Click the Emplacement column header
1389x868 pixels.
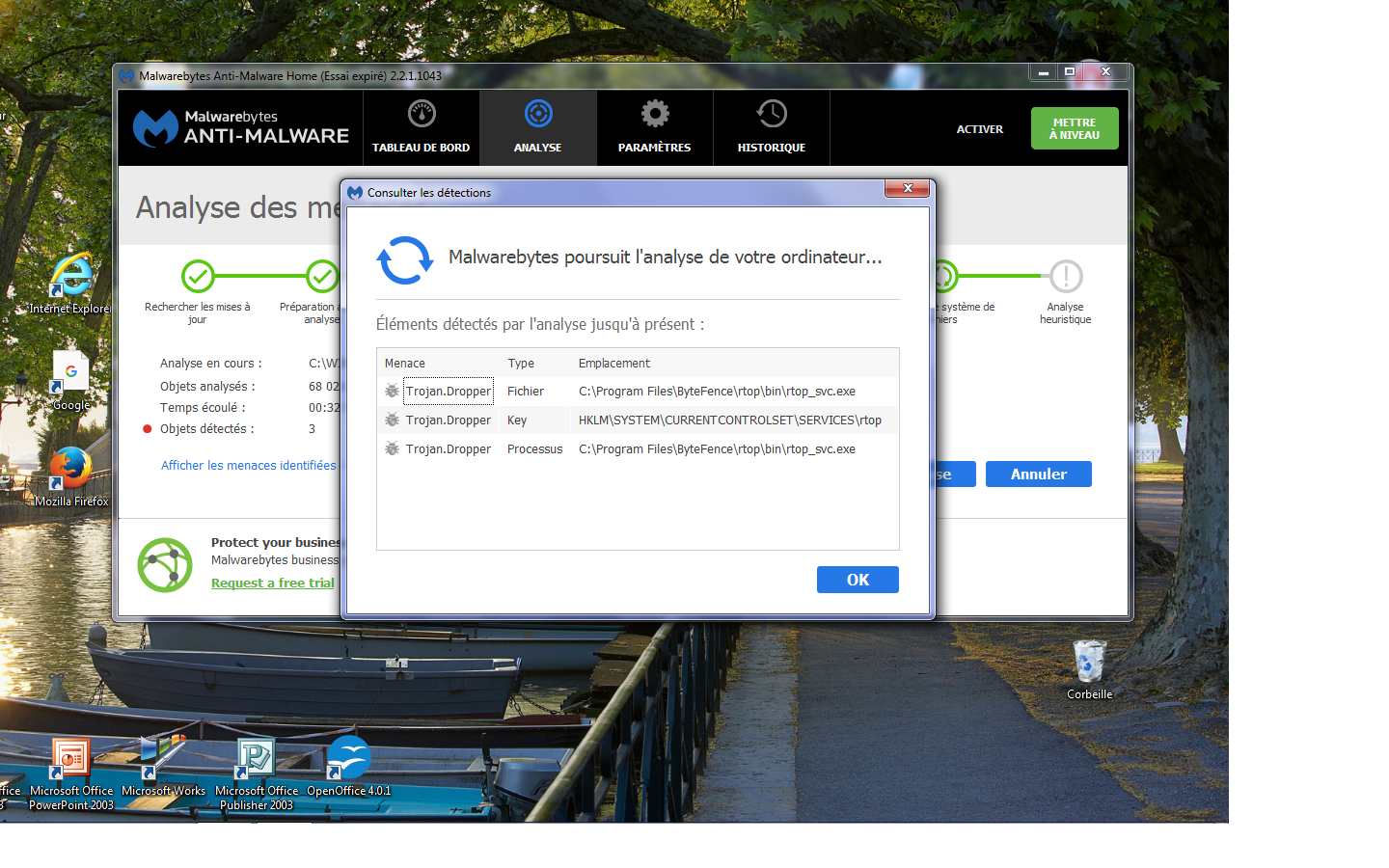pyautogui.click(x=614, y=364)
